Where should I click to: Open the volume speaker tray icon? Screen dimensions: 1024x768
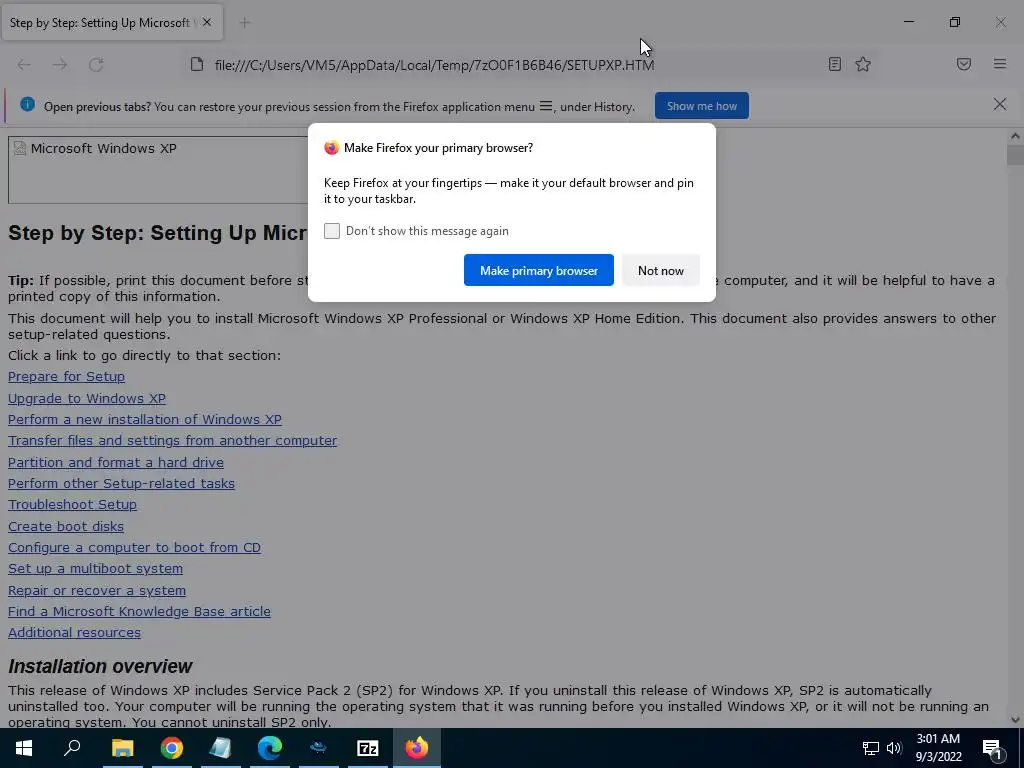[x=894, y=748]
